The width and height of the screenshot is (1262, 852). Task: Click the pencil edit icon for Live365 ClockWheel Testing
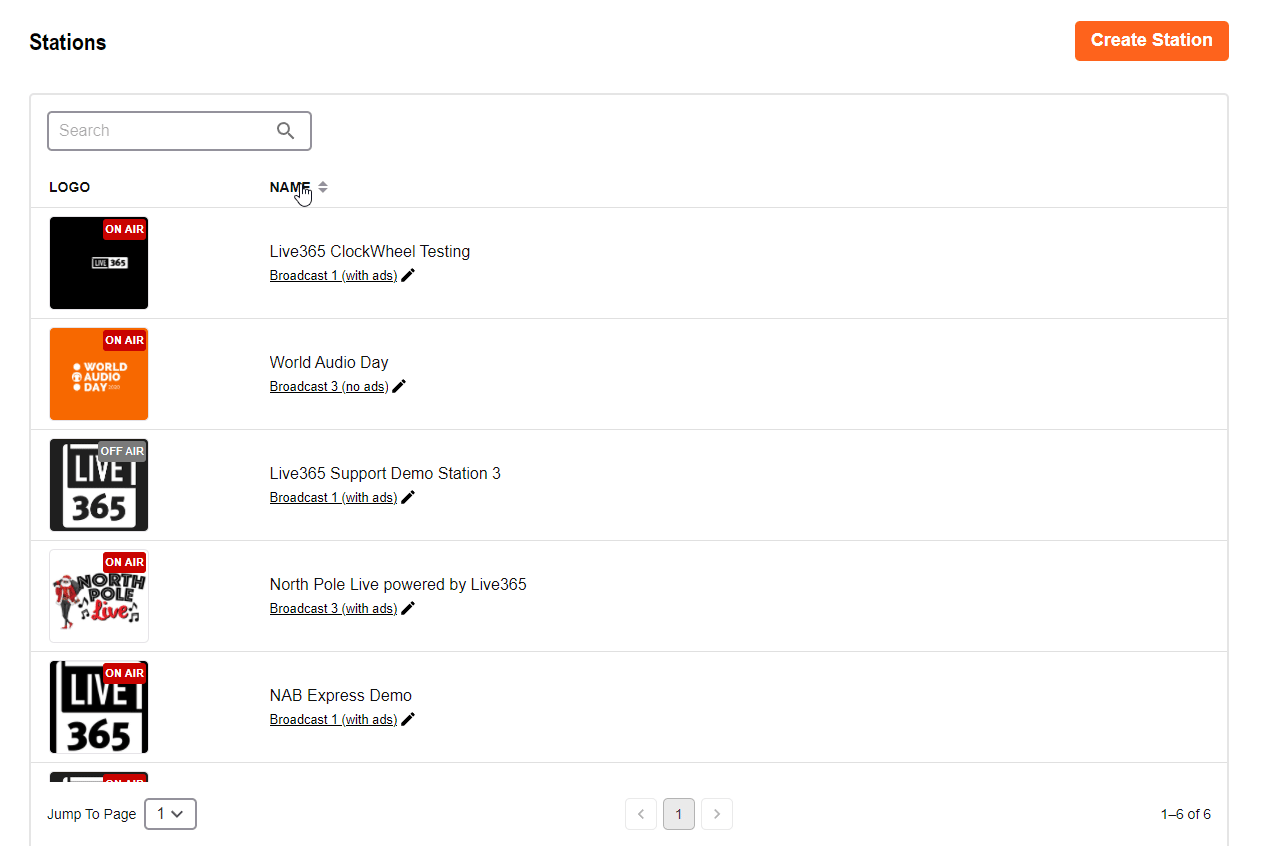[408, 274]
